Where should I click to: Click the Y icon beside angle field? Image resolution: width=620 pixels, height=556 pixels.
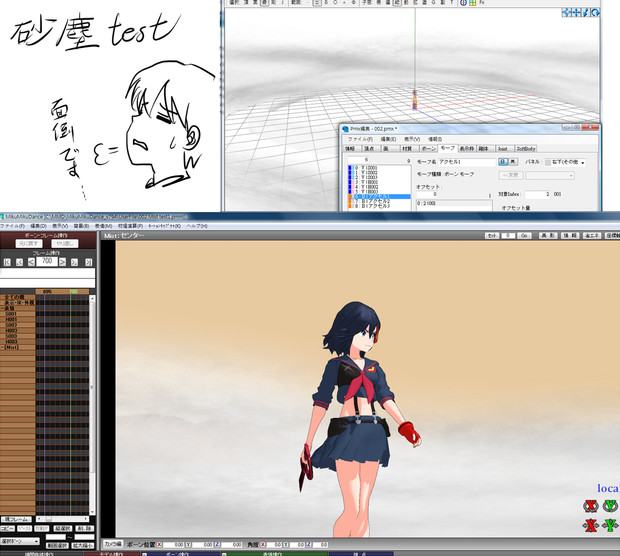pos(285,545)
